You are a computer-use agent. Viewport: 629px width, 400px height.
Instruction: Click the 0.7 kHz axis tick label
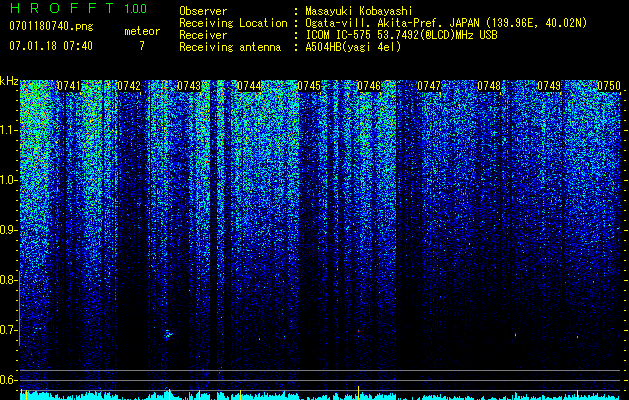[9, 330]
